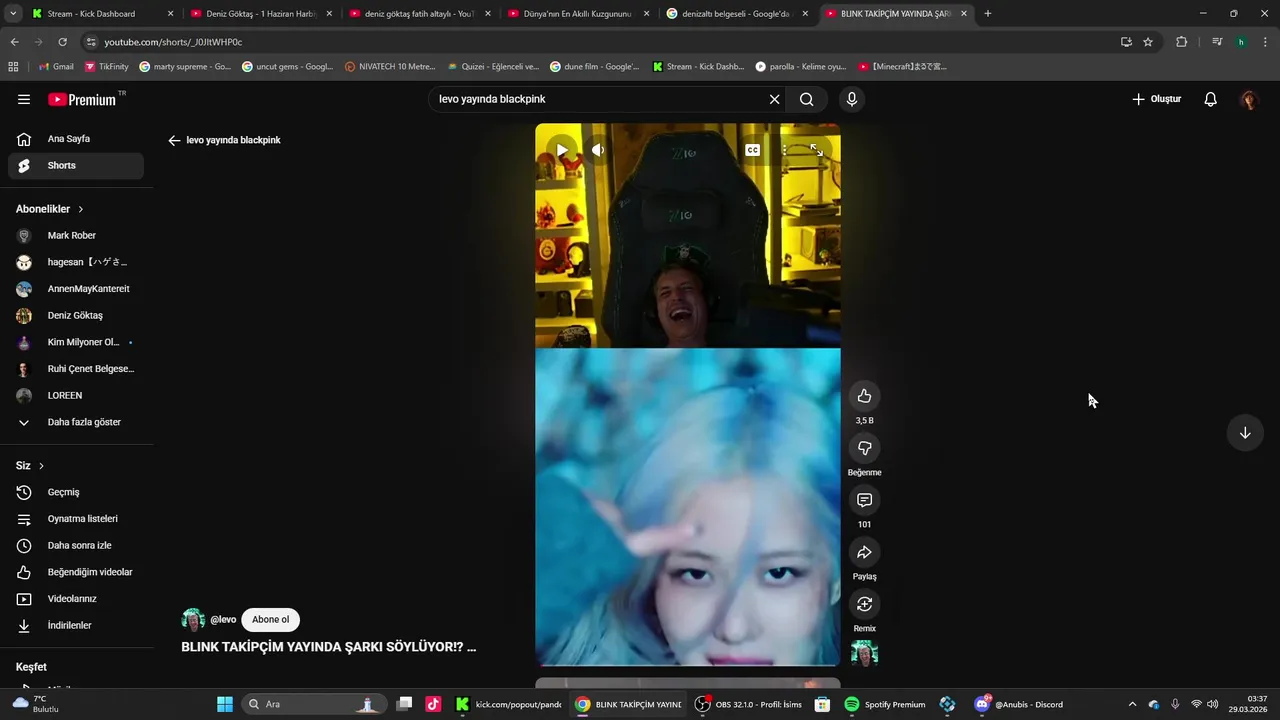Toggle closed captions on the Short
Image resolution: width=1280 pixels, height=720 pixels.
(x=752, y=150)
